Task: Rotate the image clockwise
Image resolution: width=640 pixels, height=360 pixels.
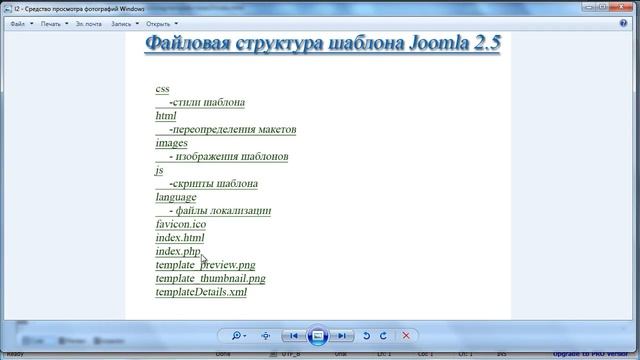Action: pyautogui.click(x=383, y=336)
